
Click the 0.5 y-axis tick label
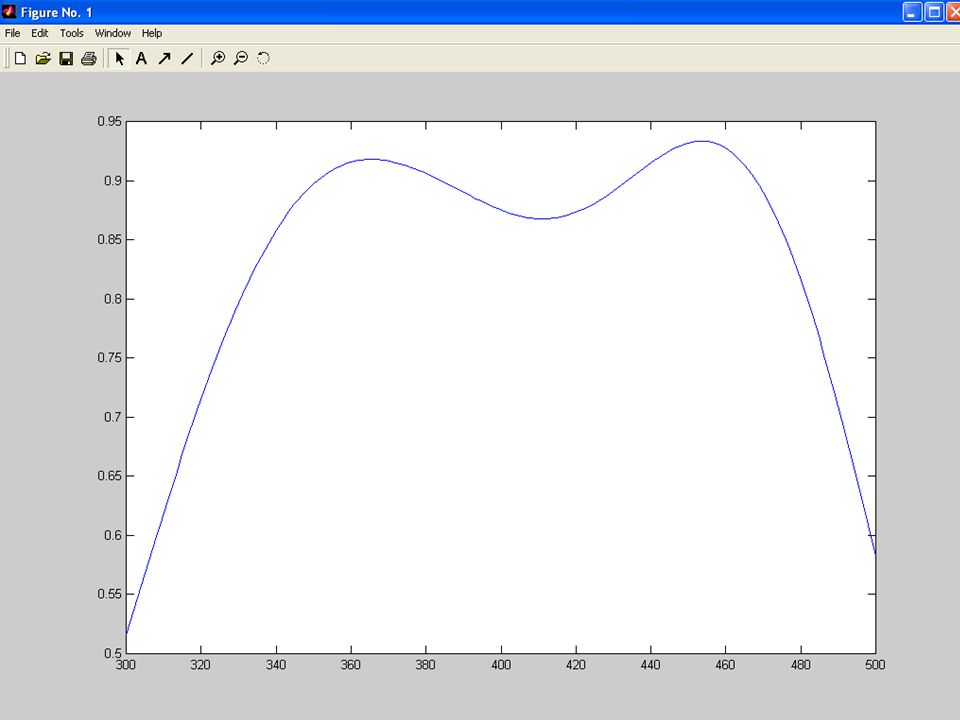[113, 653]
